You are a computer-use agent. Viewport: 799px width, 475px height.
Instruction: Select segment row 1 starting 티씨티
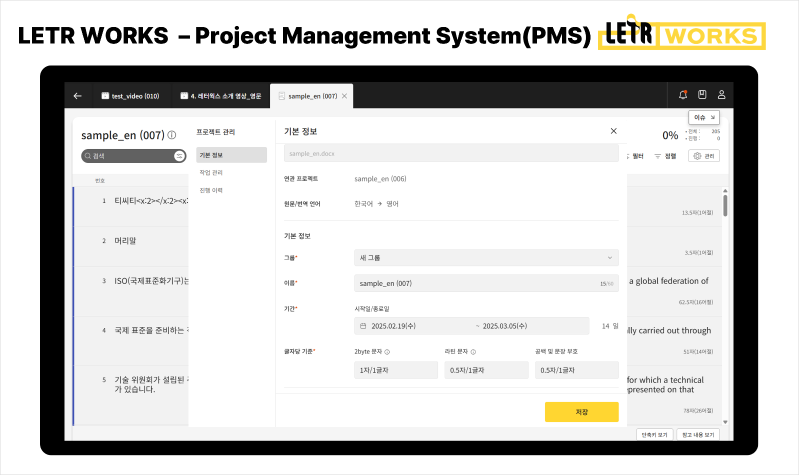coord(131,206)
